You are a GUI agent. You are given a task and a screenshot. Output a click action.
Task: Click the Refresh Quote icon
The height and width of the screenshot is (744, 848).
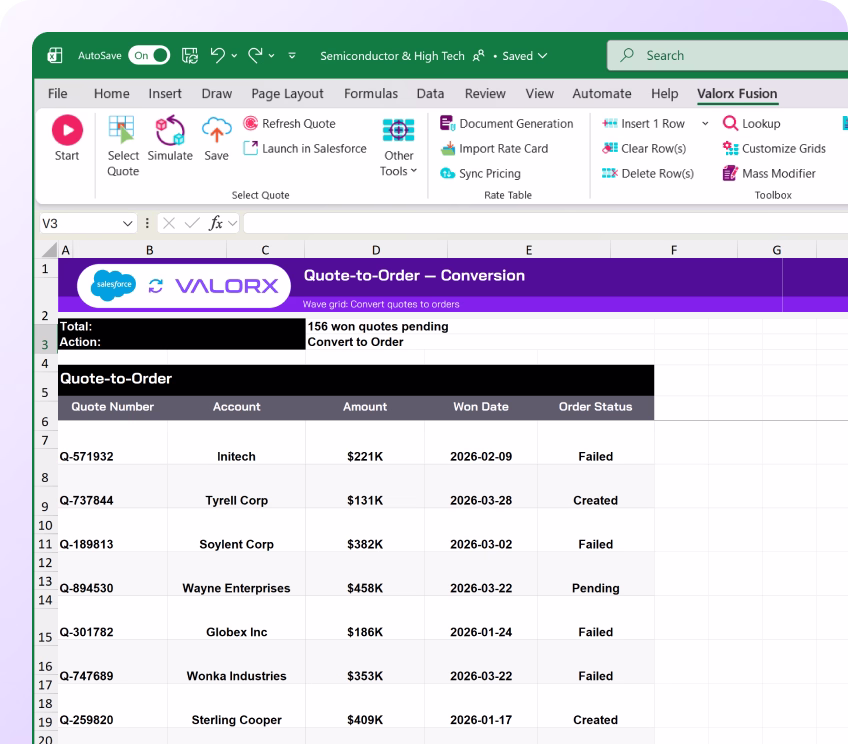250,123
